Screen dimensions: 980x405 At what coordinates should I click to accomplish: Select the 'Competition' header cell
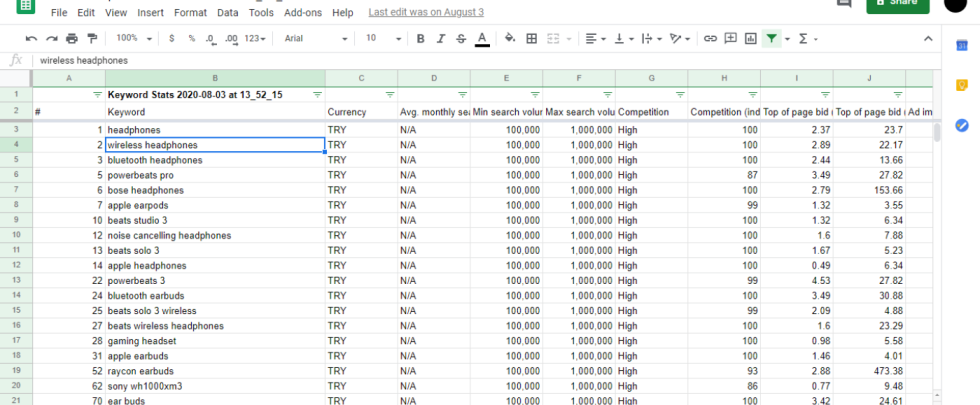click(x=651, y=112)
